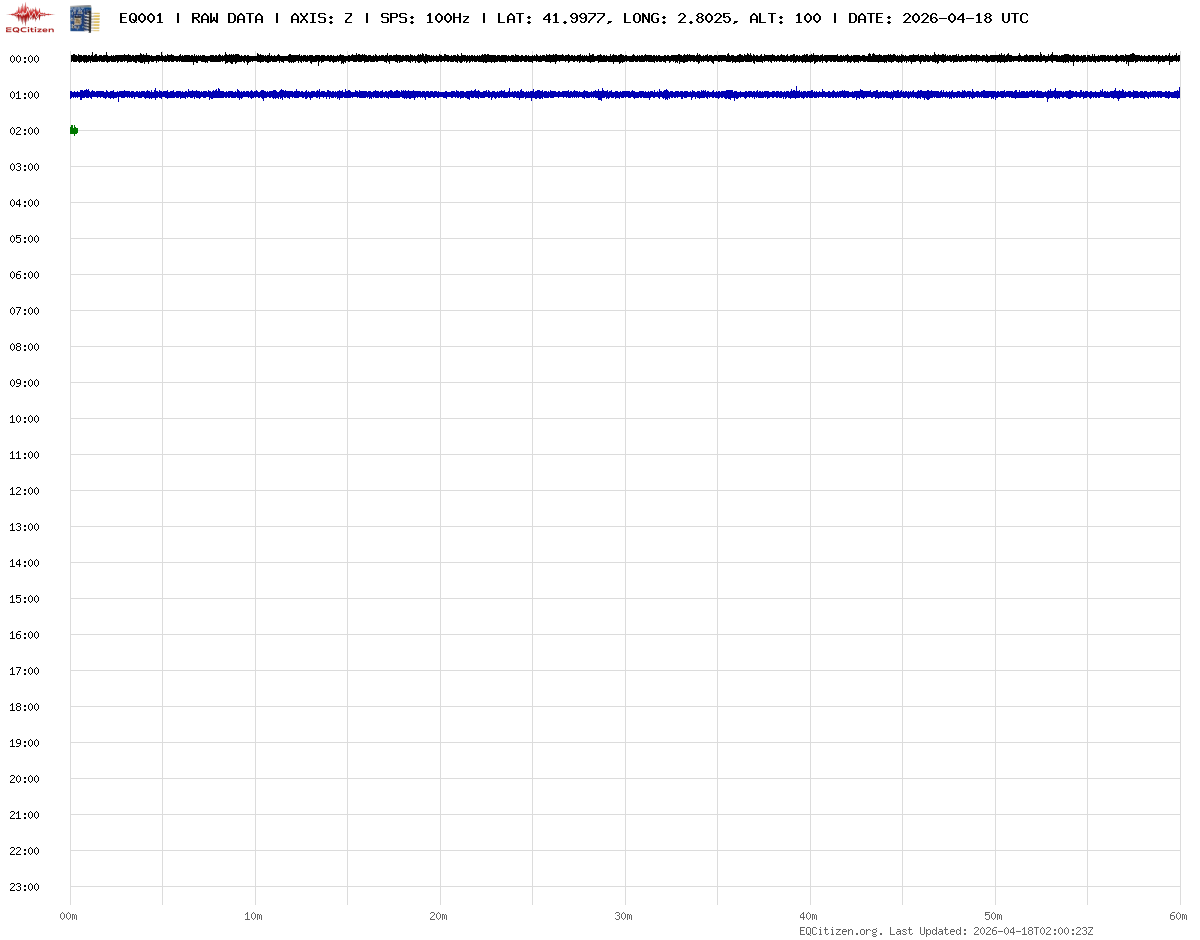Select the 01:00 hour label

tap(24, 95)
